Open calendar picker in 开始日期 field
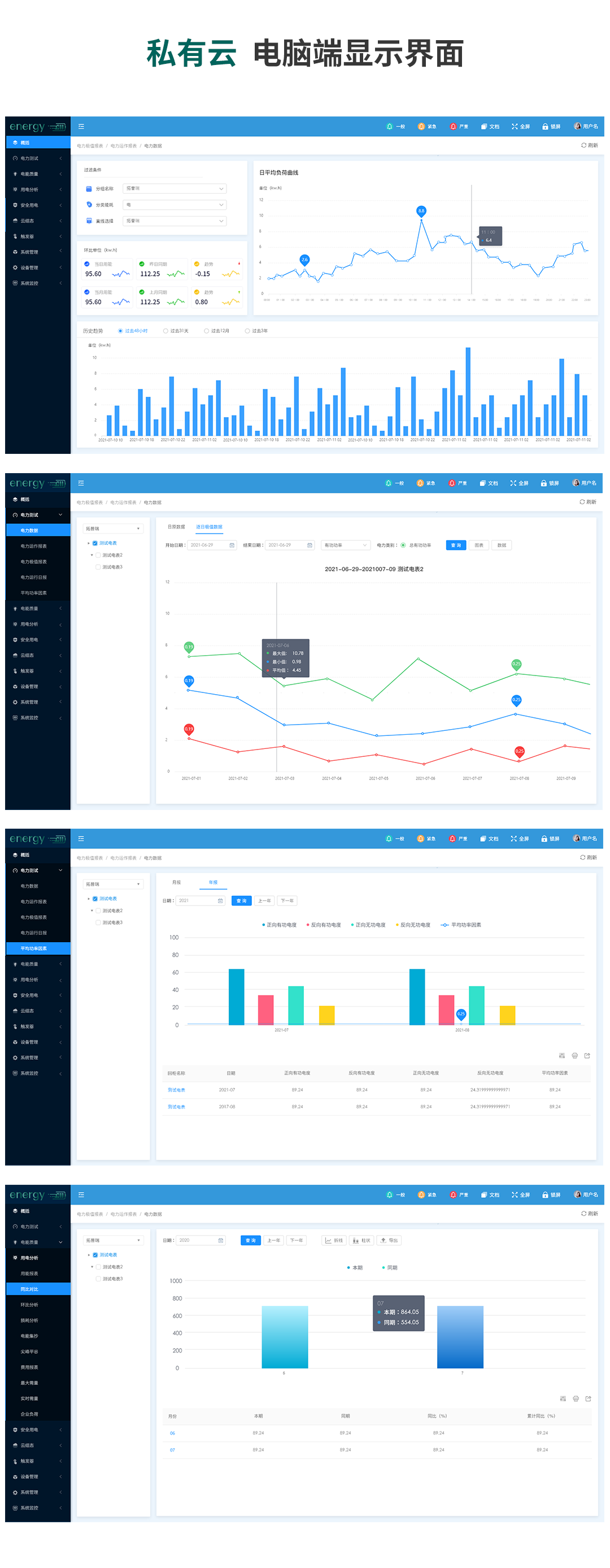610x1568 pixels. point(232,545)
